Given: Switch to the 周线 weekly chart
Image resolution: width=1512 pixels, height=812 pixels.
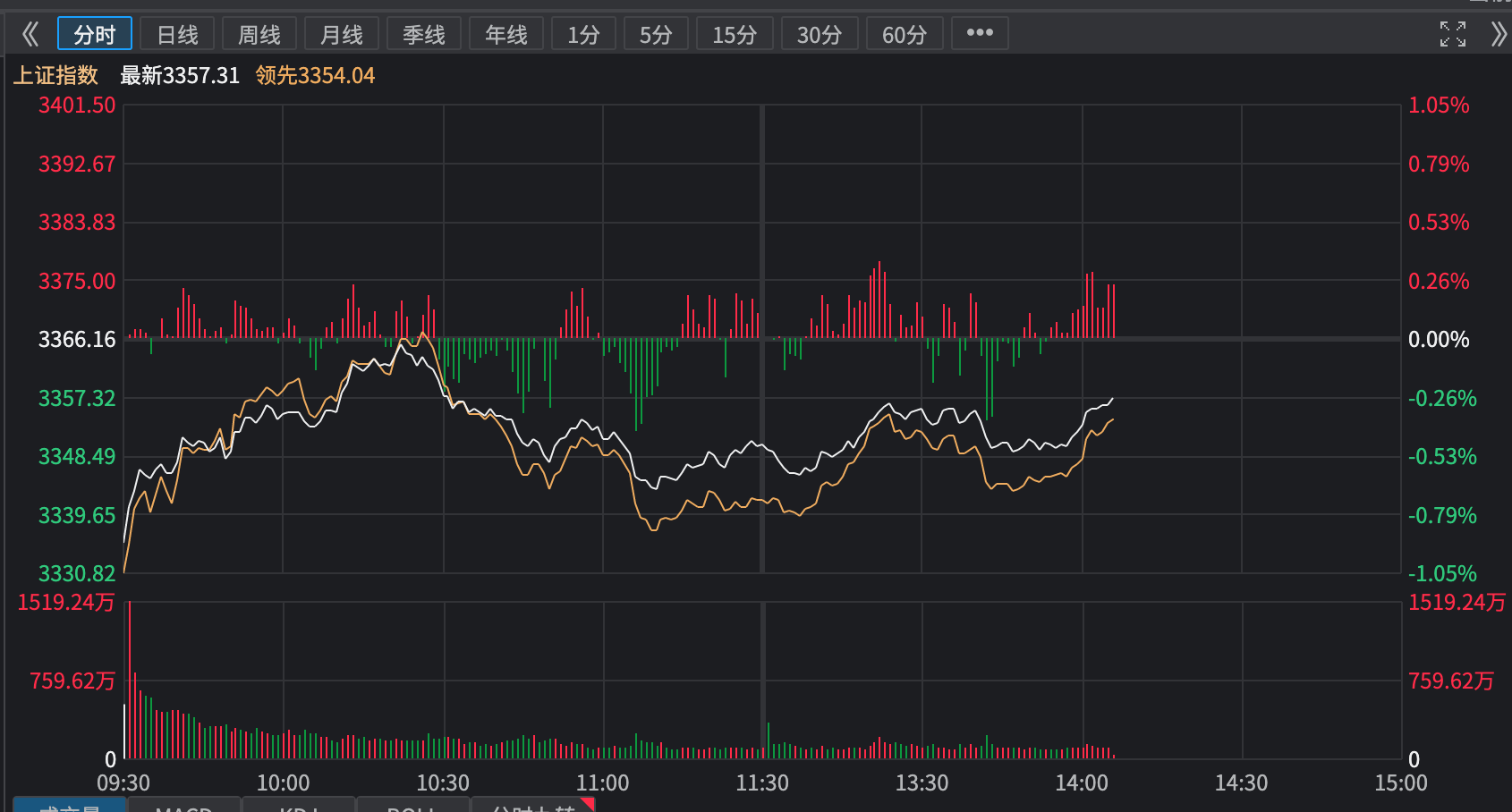Looking at the screenshot, I should click(259, 34).
